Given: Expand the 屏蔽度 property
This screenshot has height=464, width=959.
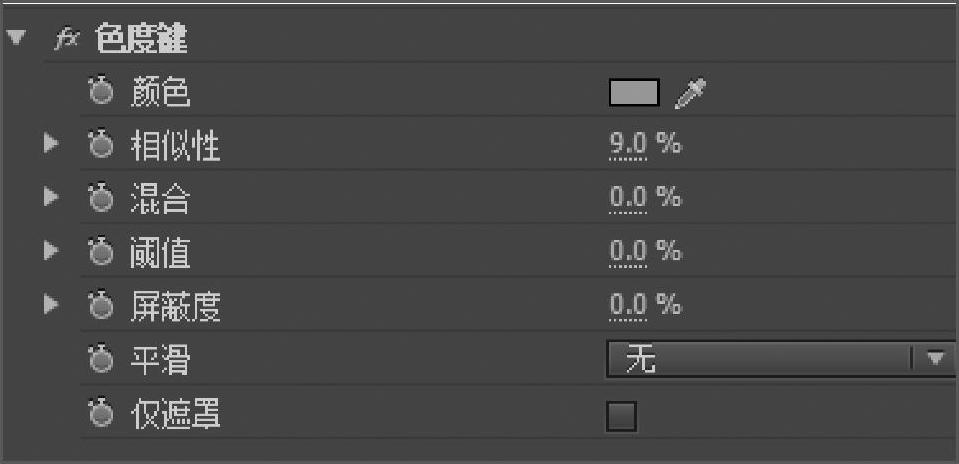Looking at the screenshot, I should tap(51, 304).
